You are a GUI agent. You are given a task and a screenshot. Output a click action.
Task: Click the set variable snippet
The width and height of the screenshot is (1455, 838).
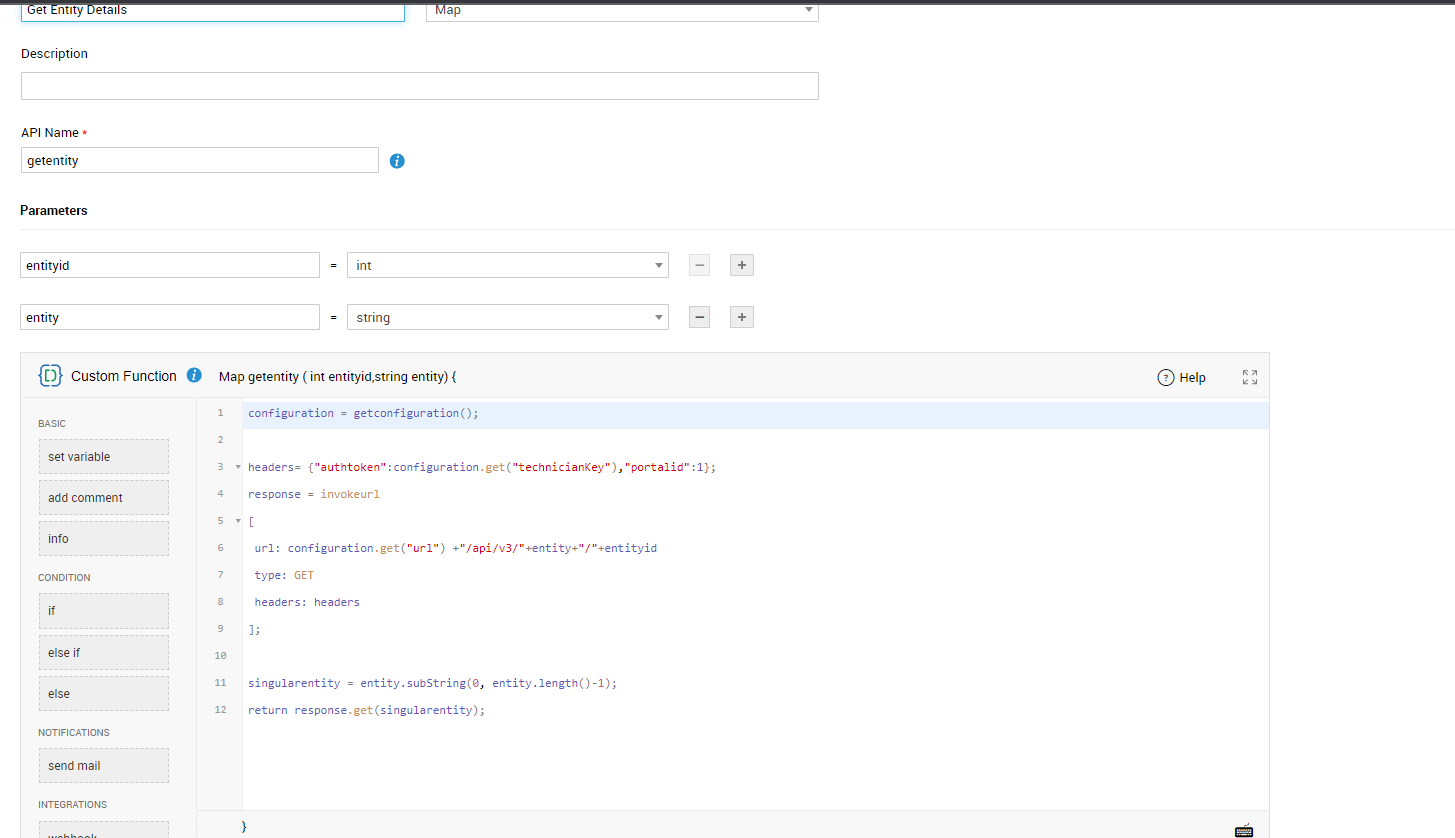click(104, 457)
